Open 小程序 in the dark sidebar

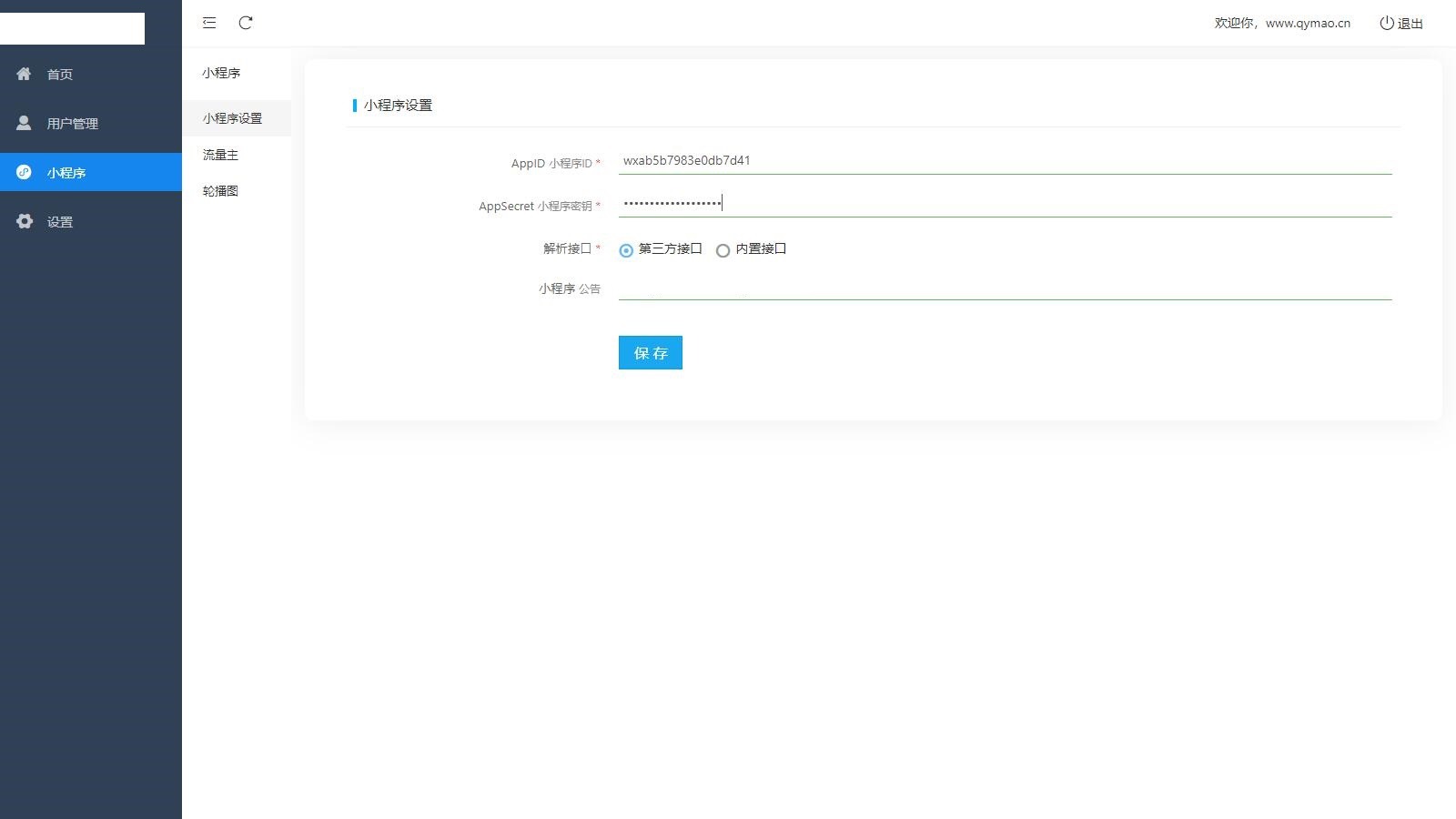[x=91, y=172]
